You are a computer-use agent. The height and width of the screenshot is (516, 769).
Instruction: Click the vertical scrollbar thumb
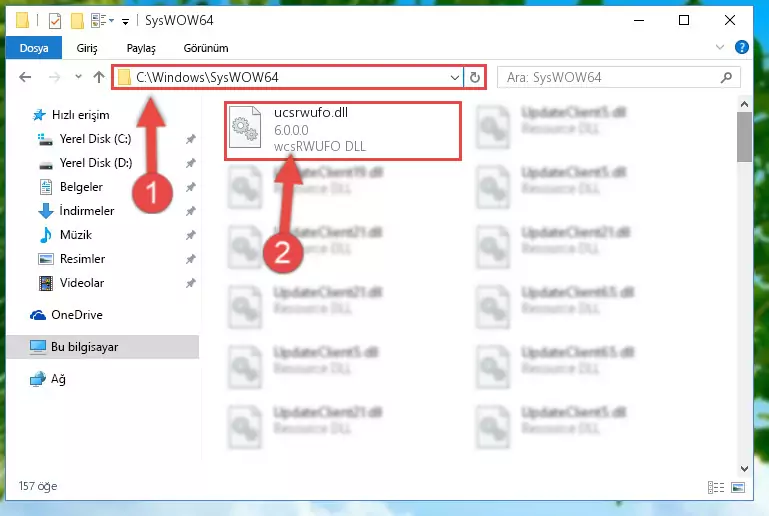744,137
